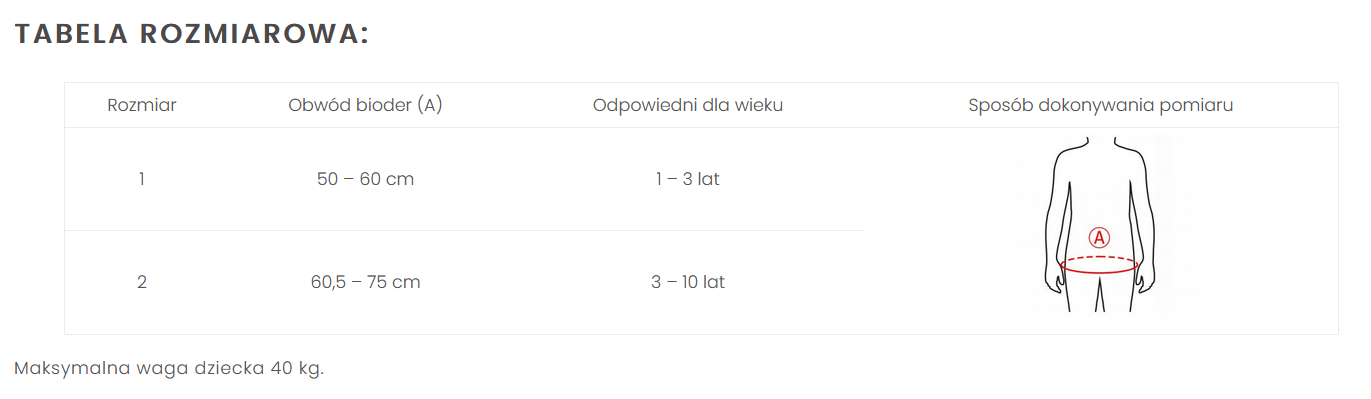
Task: Click the TABELA ROZMIAROWA heading
Action: 192,33
